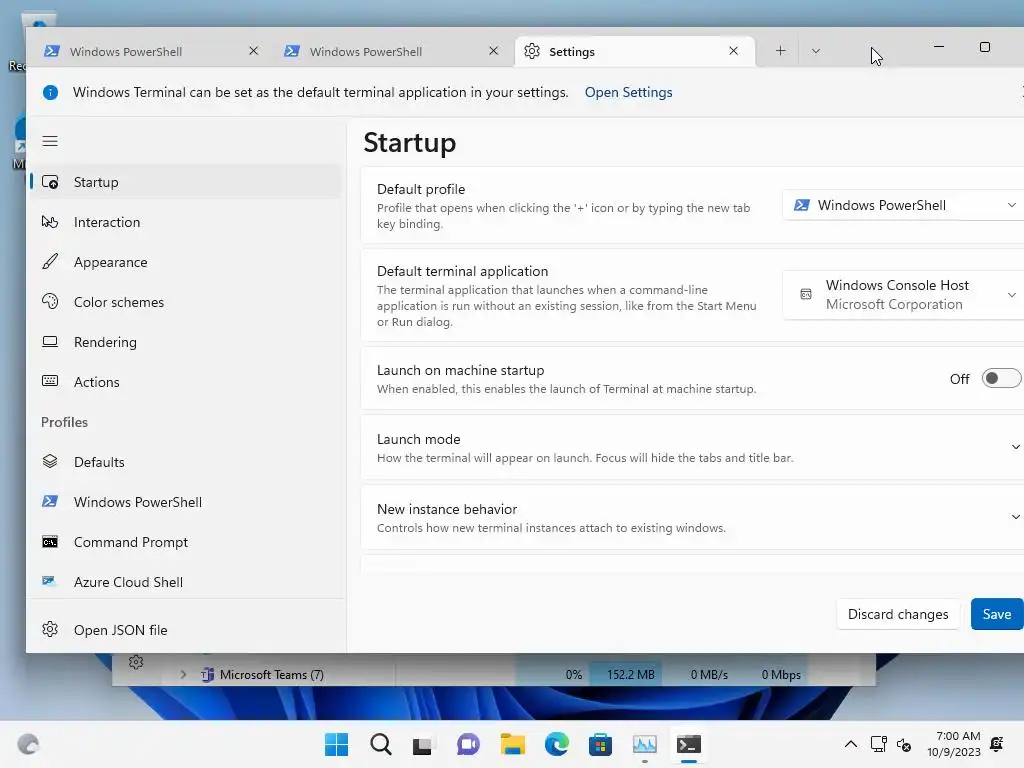Screen dimensions: 1024x768
Task: Click the Windows PowerShell profile icon in sidebar
Action: click(50, 502)
